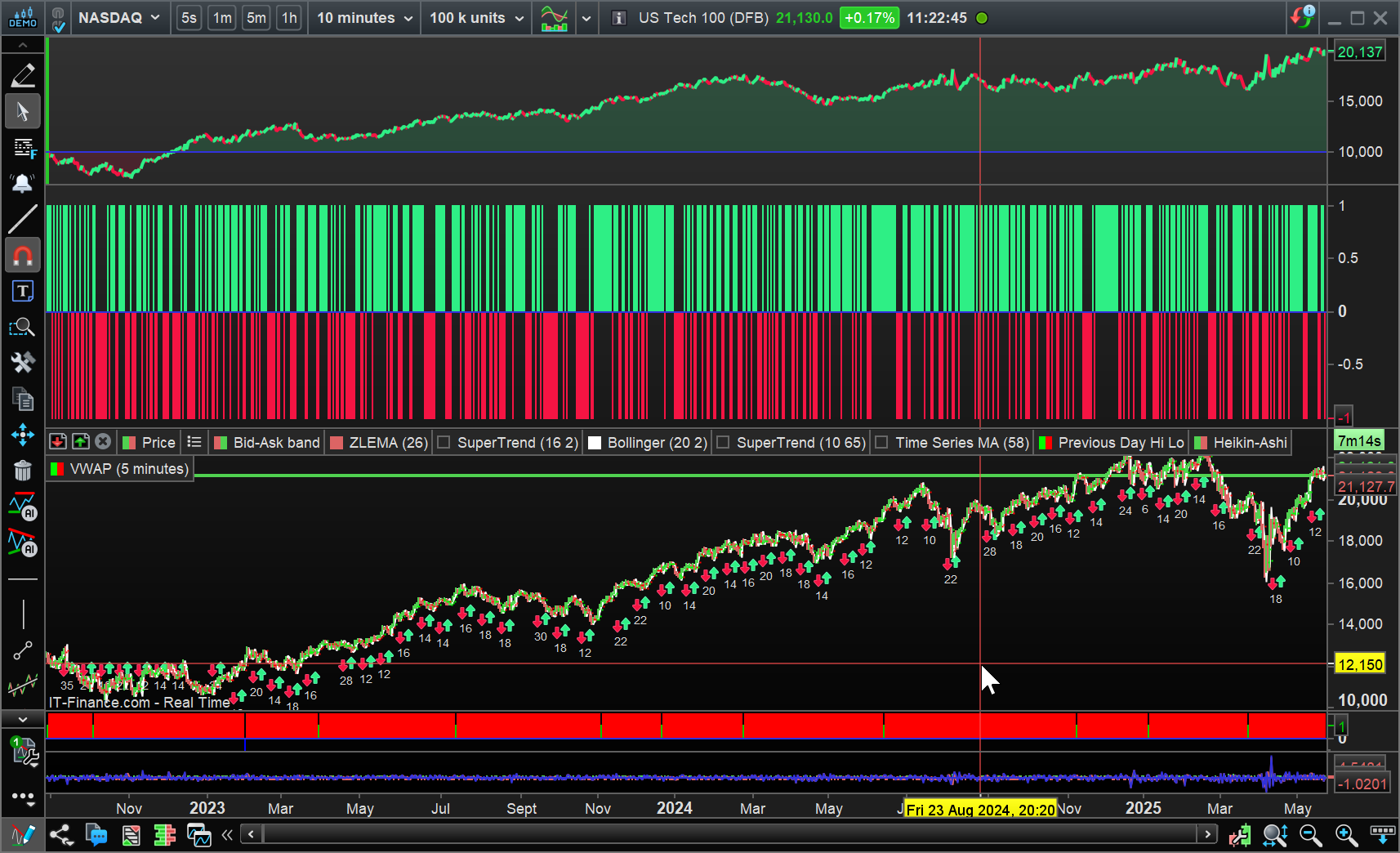Open the indicator list icon next to Price
Viewport: 1400px width, 853px height.
point(194,442)
